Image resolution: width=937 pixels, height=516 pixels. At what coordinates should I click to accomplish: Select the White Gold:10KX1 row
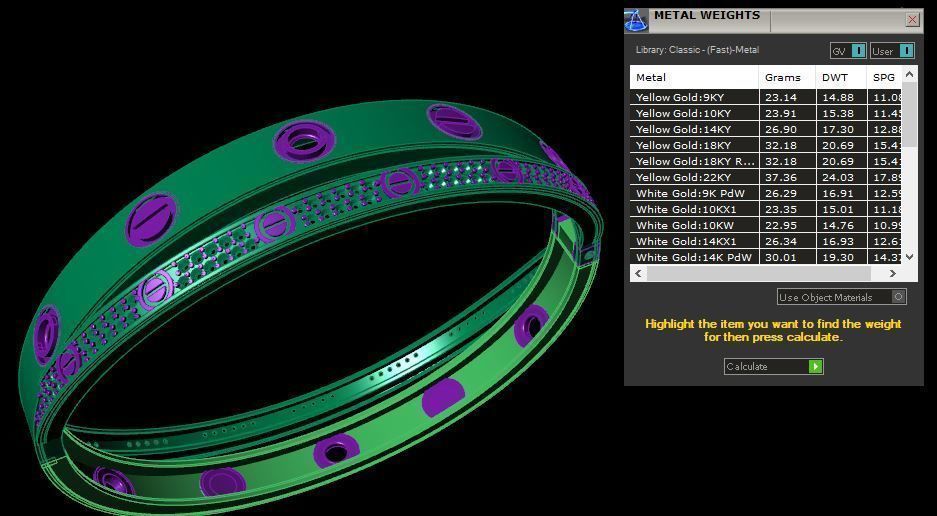pyautogui.click(x=765, y=209)
